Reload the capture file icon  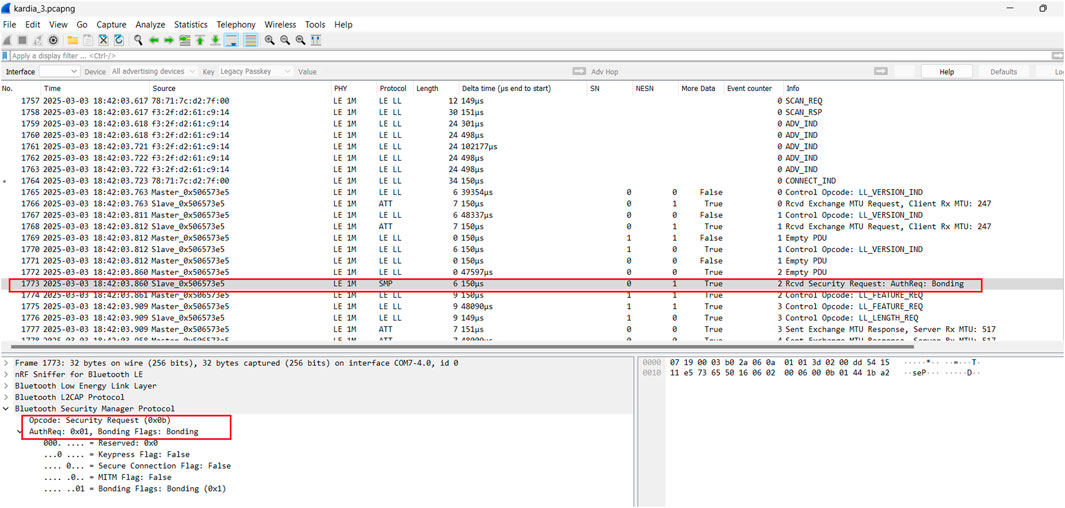tap(119, 40)
